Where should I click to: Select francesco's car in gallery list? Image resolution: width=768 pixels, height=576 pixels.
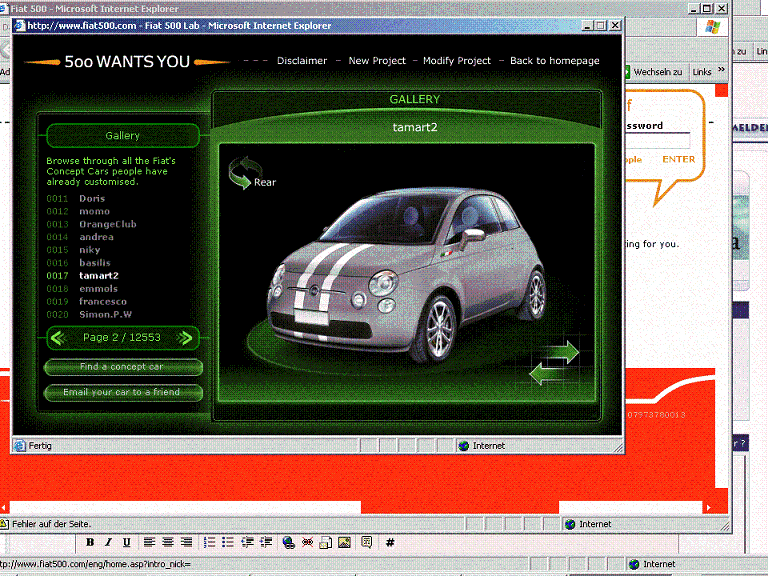[102, 301]
